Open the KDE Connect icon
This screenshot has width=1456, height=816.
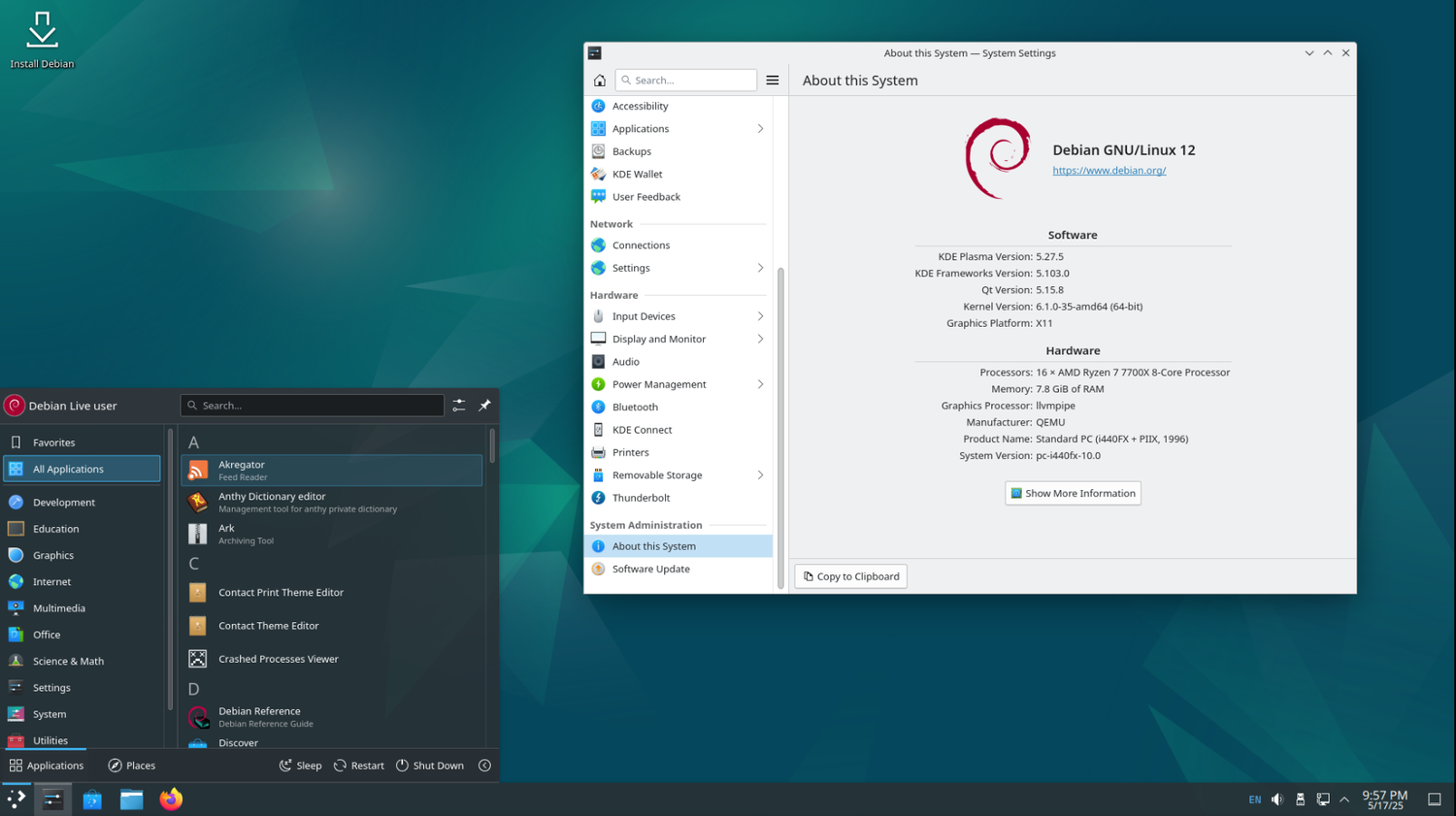coord(598,430)
